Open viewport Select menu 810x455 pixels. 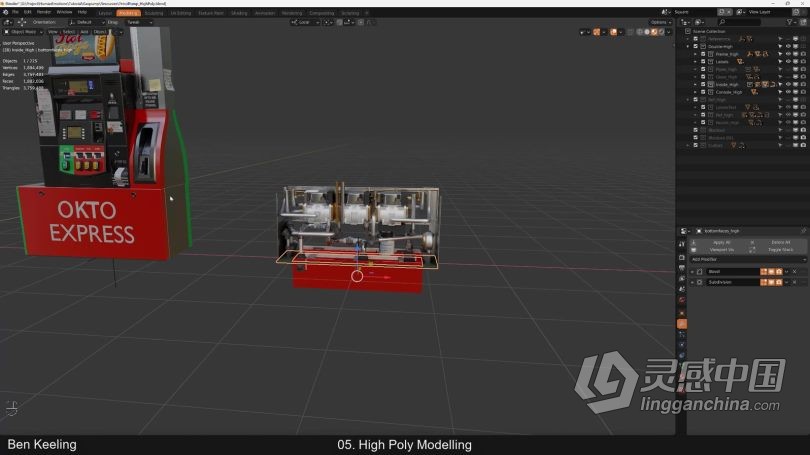point(69,32)
